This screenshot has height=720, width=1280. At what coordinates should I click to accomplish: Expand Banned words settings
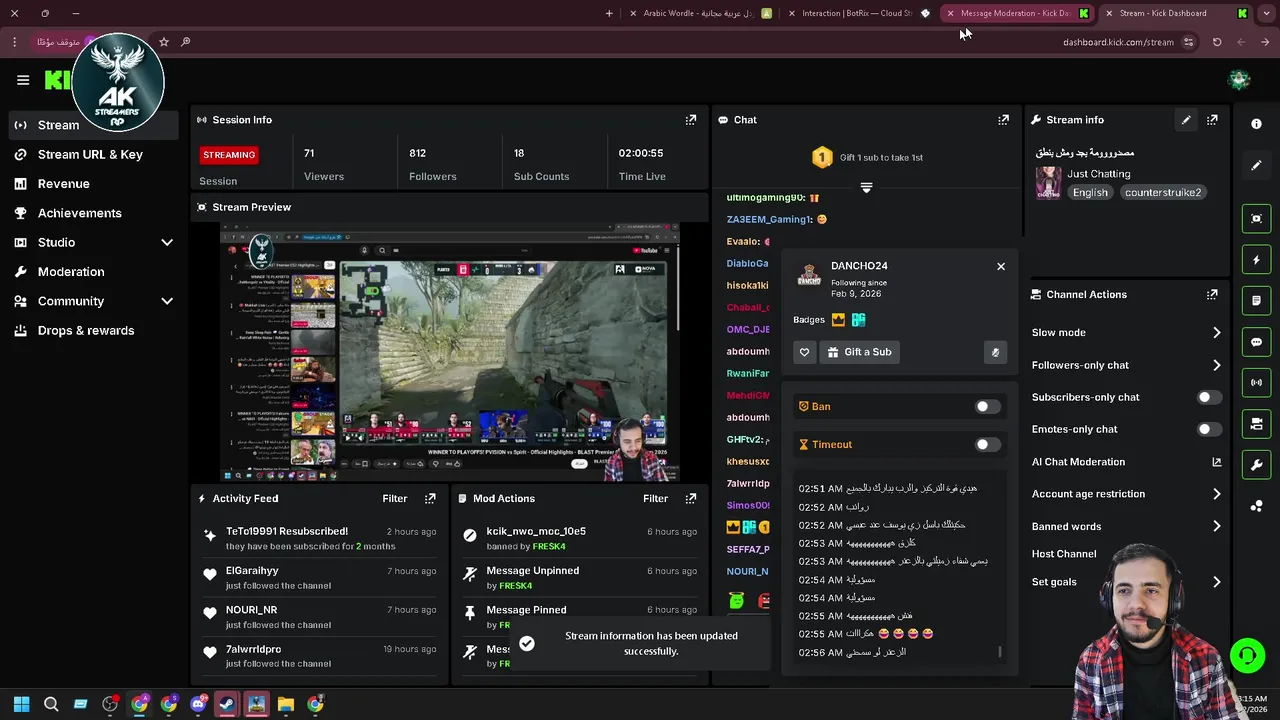click(1216, 526)
